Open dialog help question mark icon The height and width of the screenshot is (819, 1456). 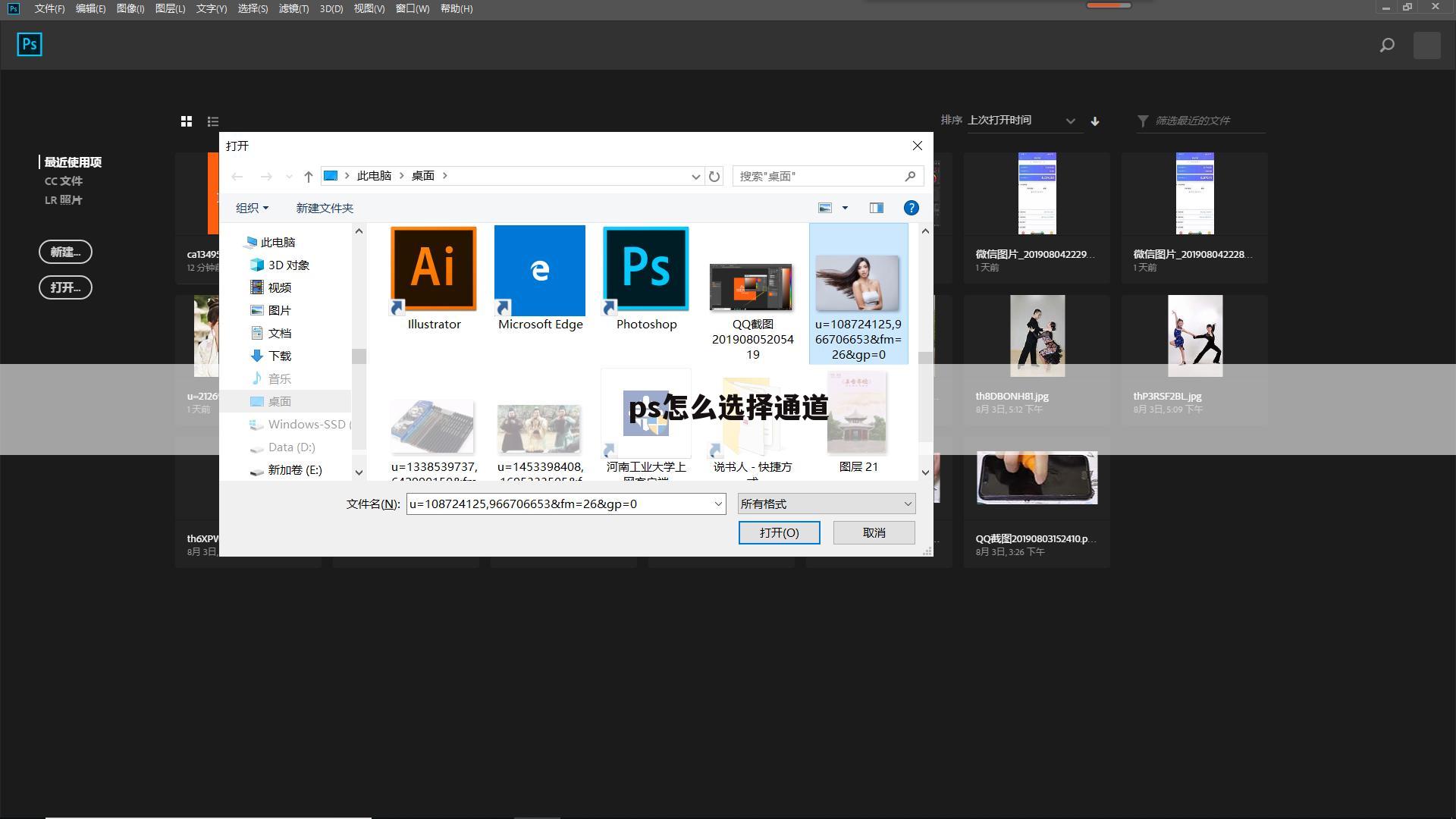912,208
